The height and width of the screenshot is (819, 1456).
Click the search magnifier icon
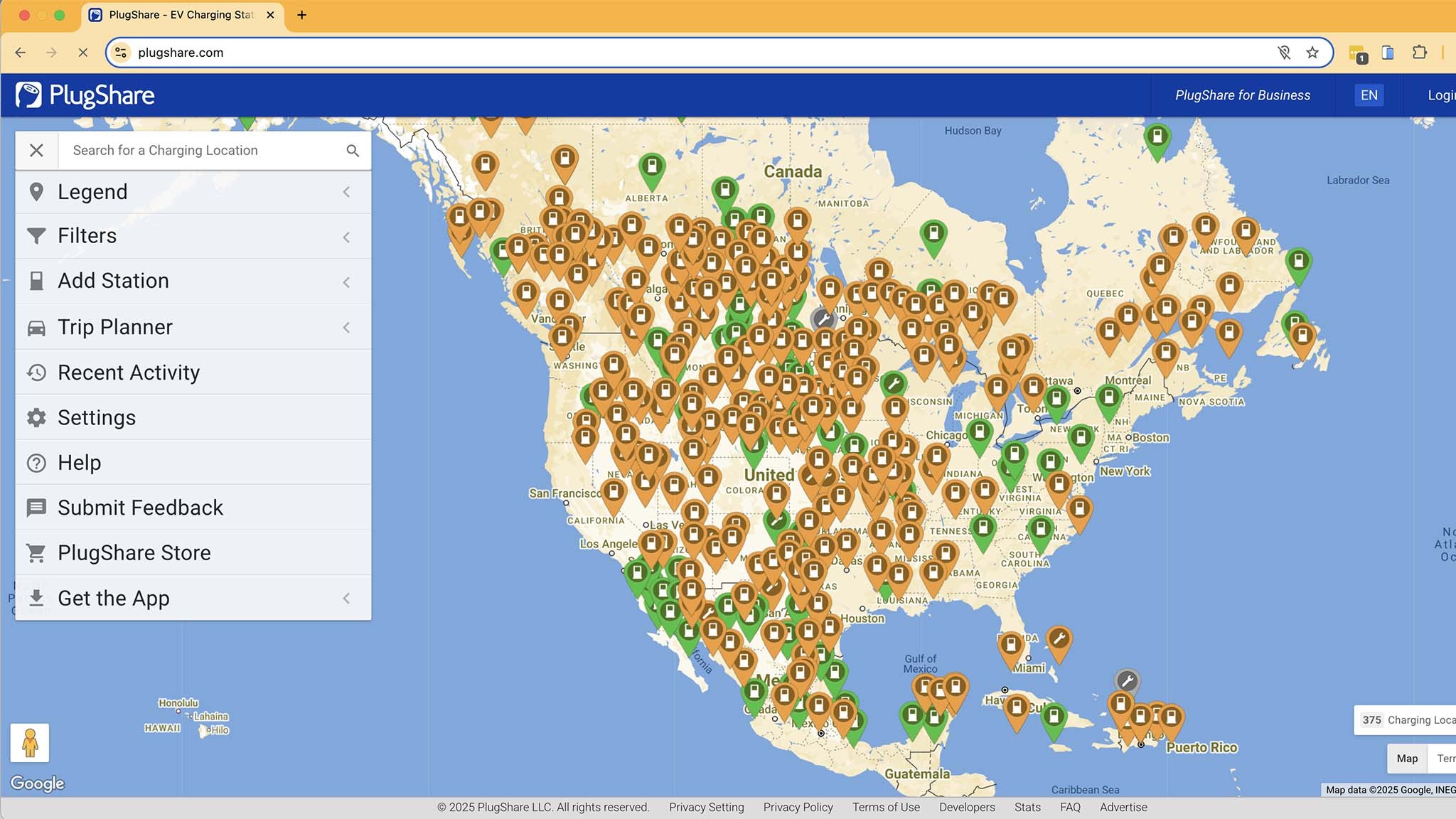[353, 151]
